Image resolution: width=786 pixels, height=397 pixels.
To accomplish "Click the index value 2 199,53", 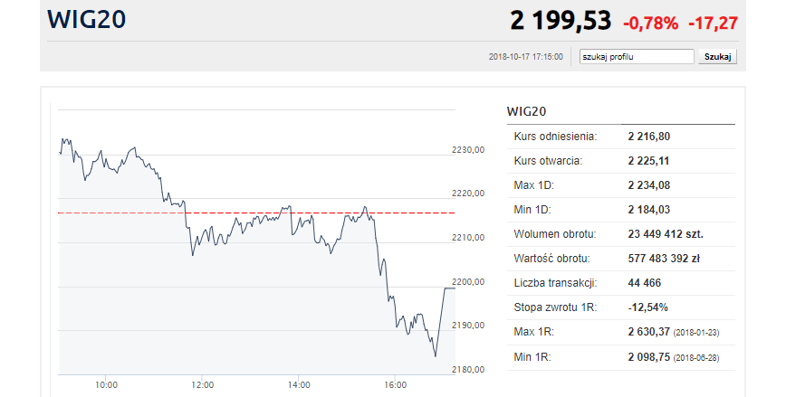I will coord(560,21).
